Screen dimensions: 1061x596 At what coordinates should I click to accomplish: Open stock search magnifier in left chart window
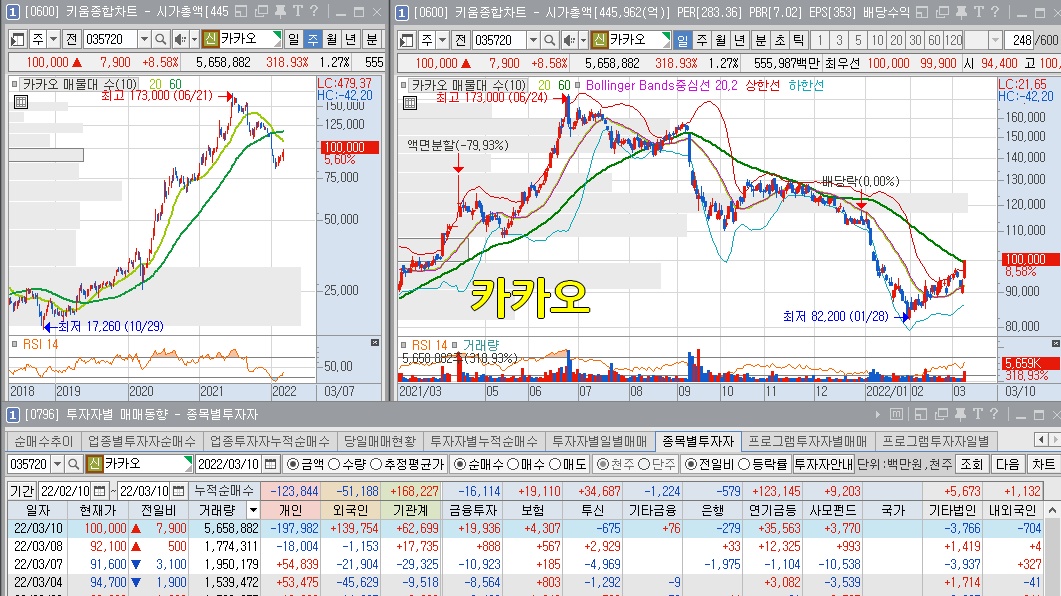[160, 40]
